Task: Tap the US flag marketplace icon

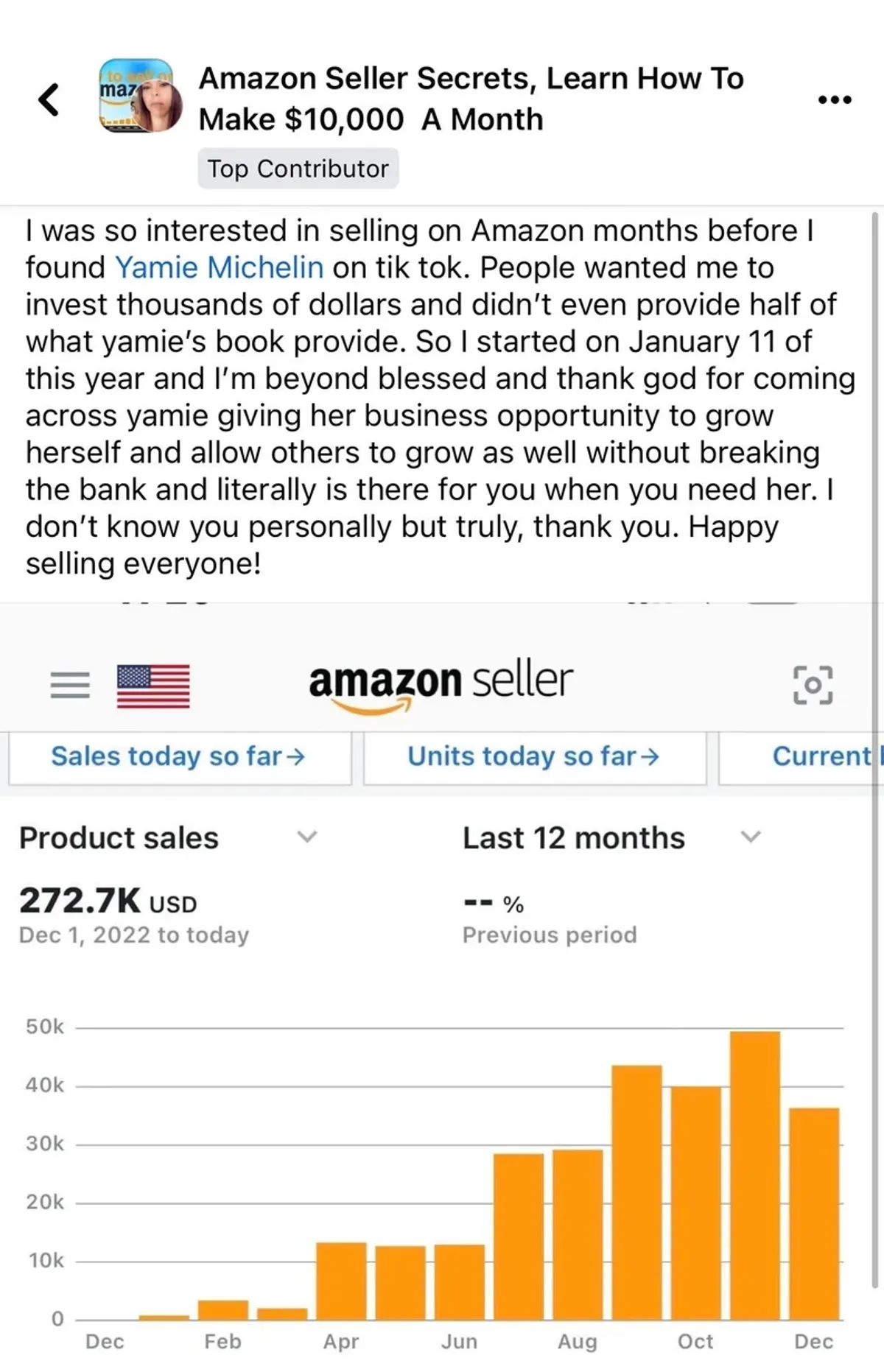Action: (x=153, y=686)
